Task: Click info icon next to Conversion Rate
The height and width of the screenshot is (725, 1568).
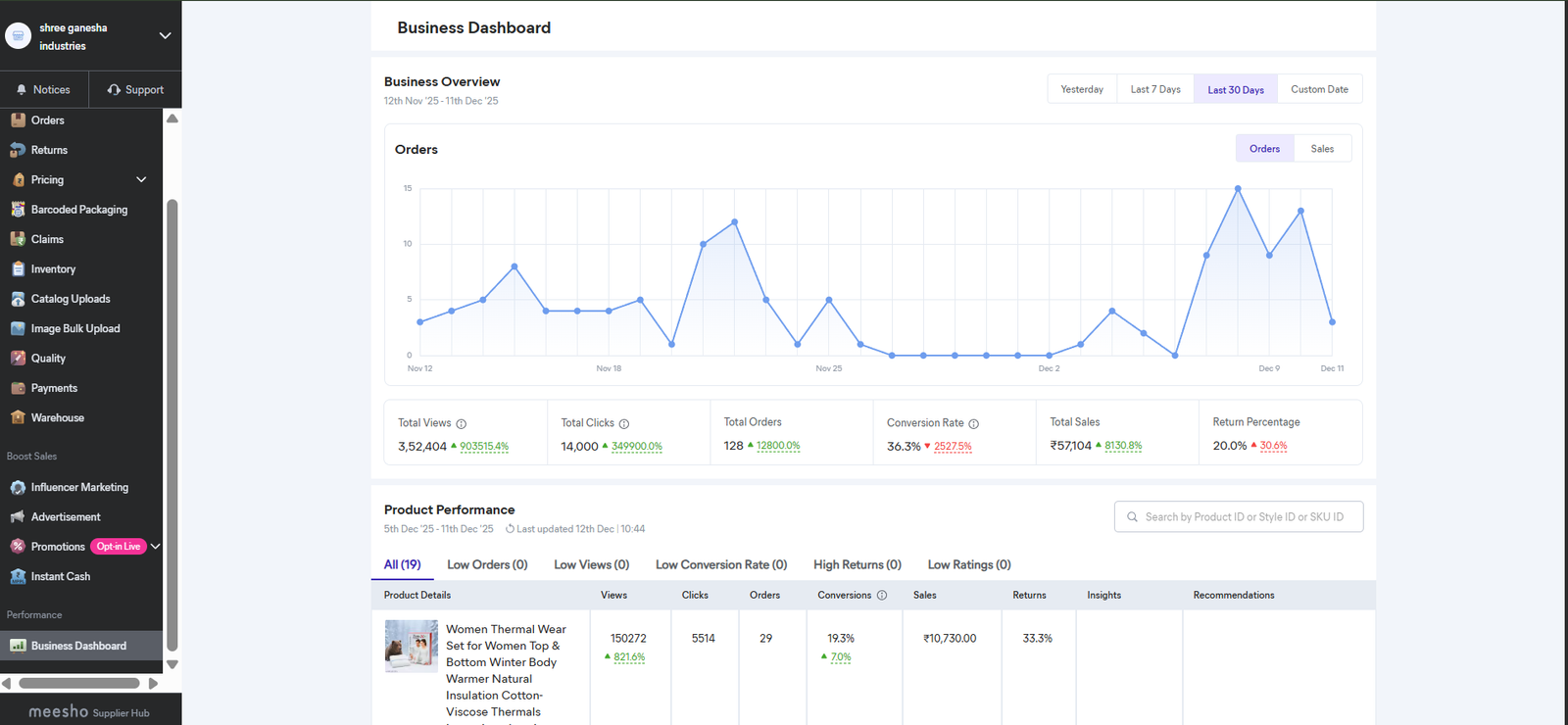Action: [x=973, y=424]
